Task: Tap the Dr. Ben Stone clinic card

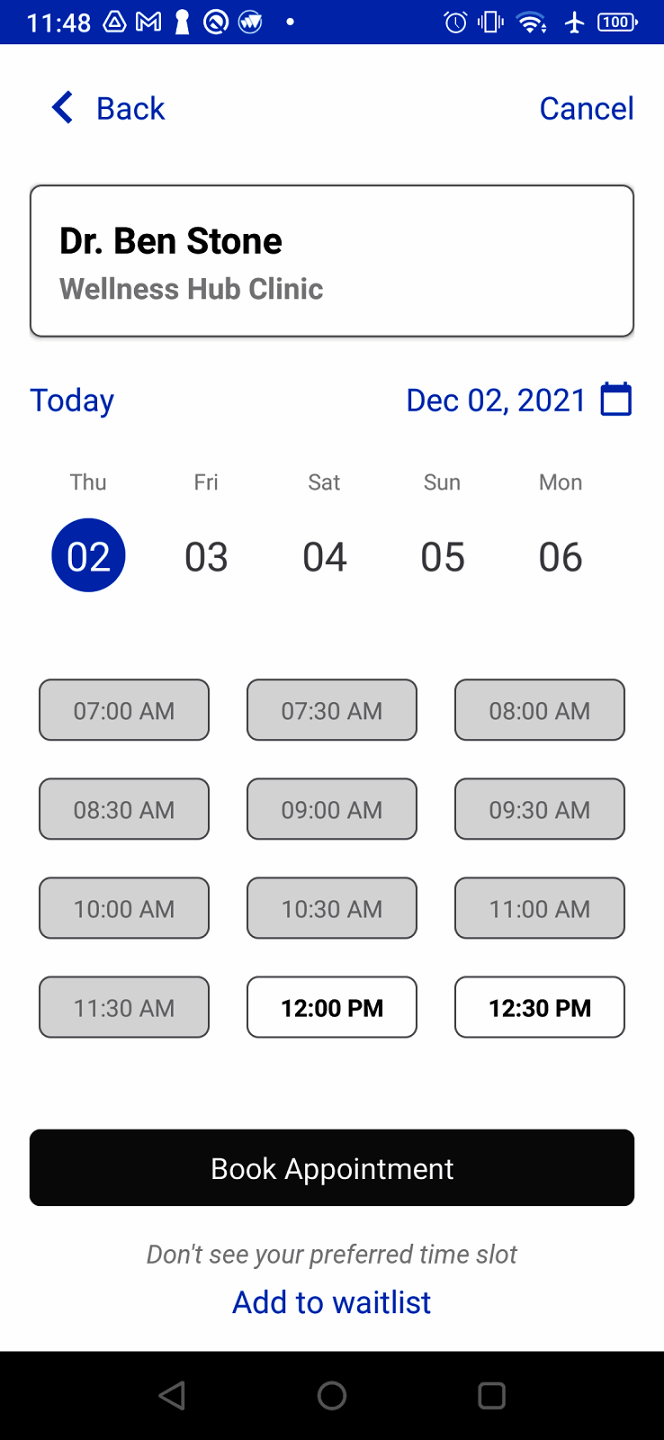Action: point(332,261)
